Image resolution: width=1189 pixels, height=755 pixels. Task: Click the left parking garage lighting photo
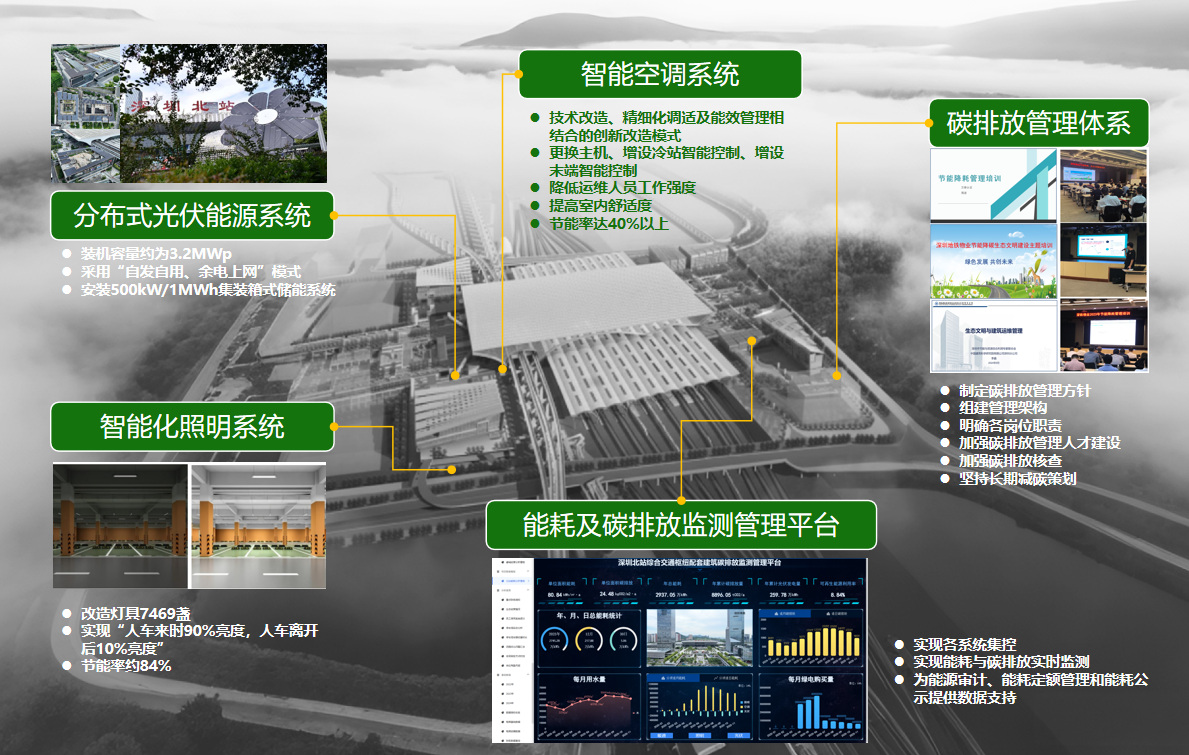120,525
